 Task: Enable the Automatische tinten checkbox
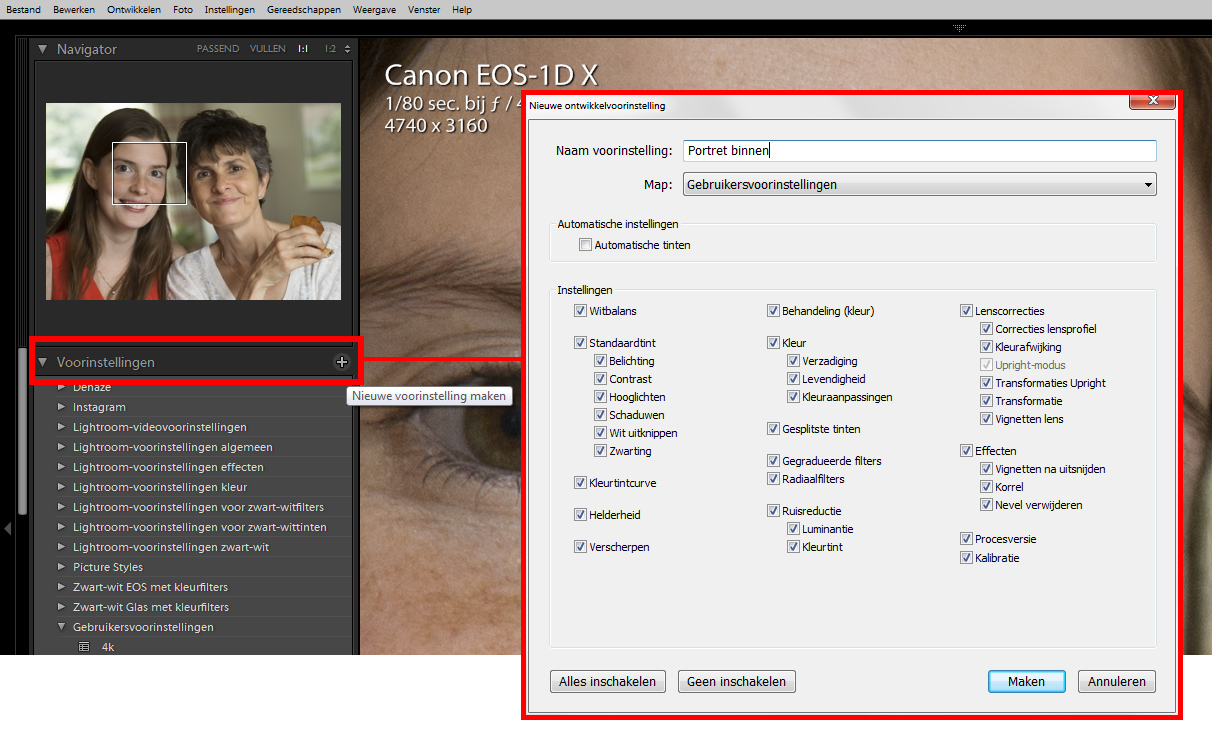point(586,245)
